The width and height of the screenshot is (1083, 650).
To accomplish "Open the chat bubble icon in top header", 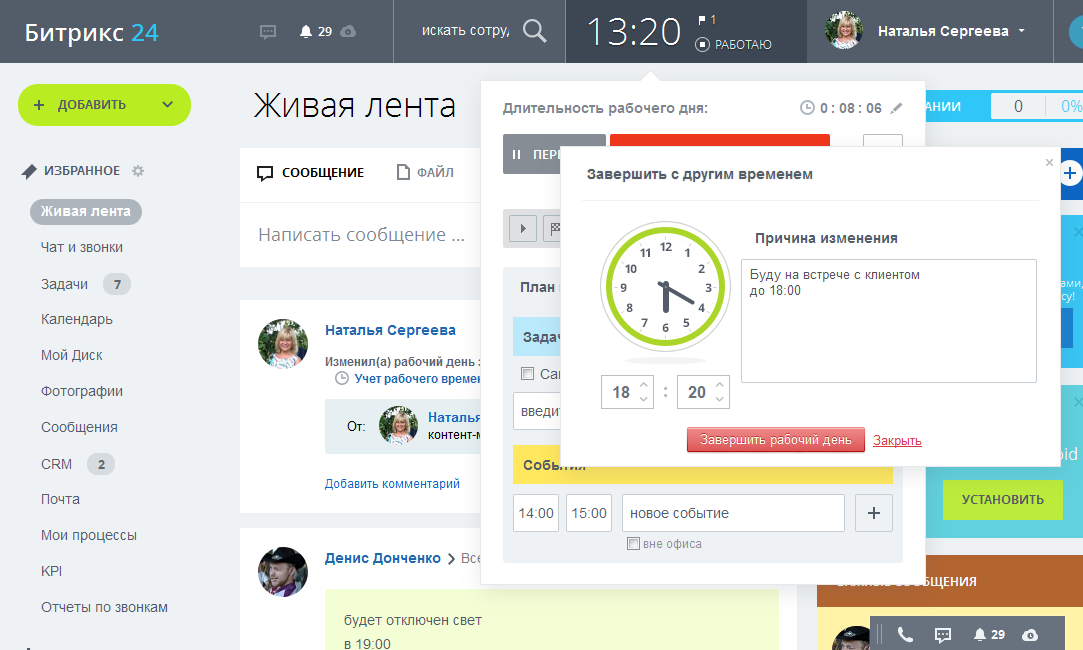I will 268,31.
